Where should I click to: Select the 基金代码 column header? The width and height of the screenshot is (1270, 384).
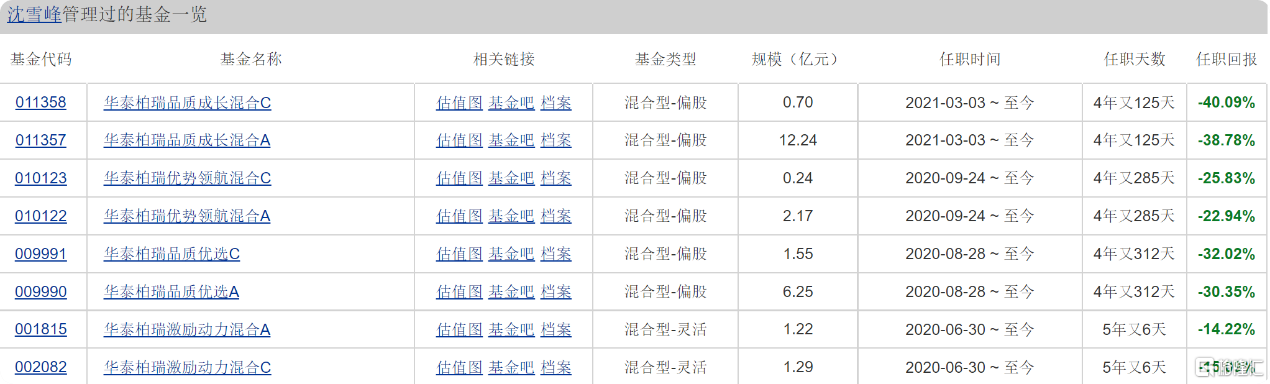[41, 59]
